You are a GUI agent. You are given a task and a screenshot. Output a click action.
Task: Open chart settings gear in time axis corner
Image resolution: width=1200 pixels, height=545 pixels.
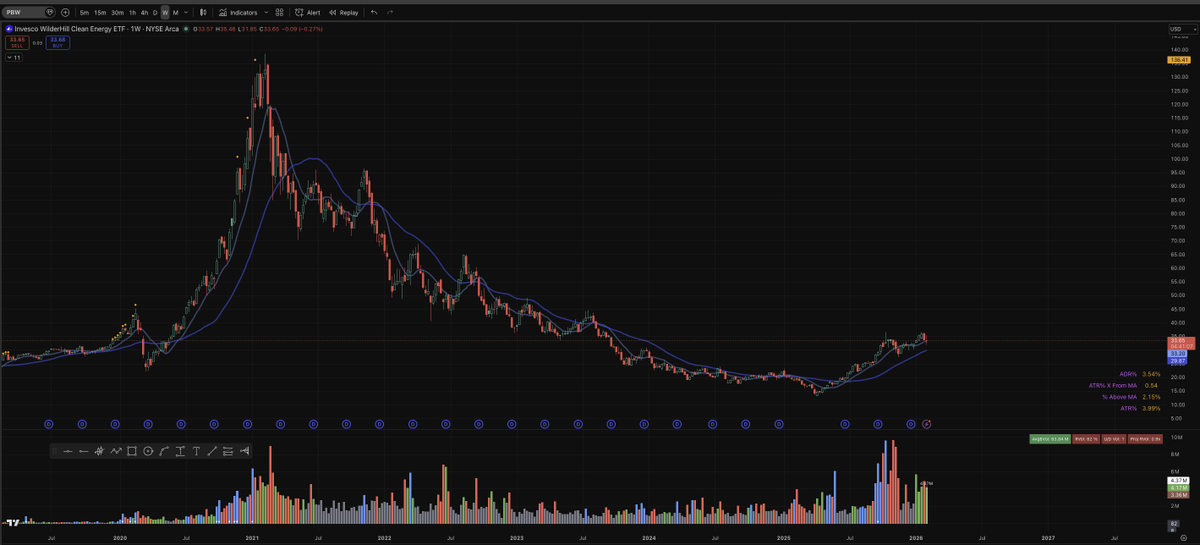tap(1183, 538)
